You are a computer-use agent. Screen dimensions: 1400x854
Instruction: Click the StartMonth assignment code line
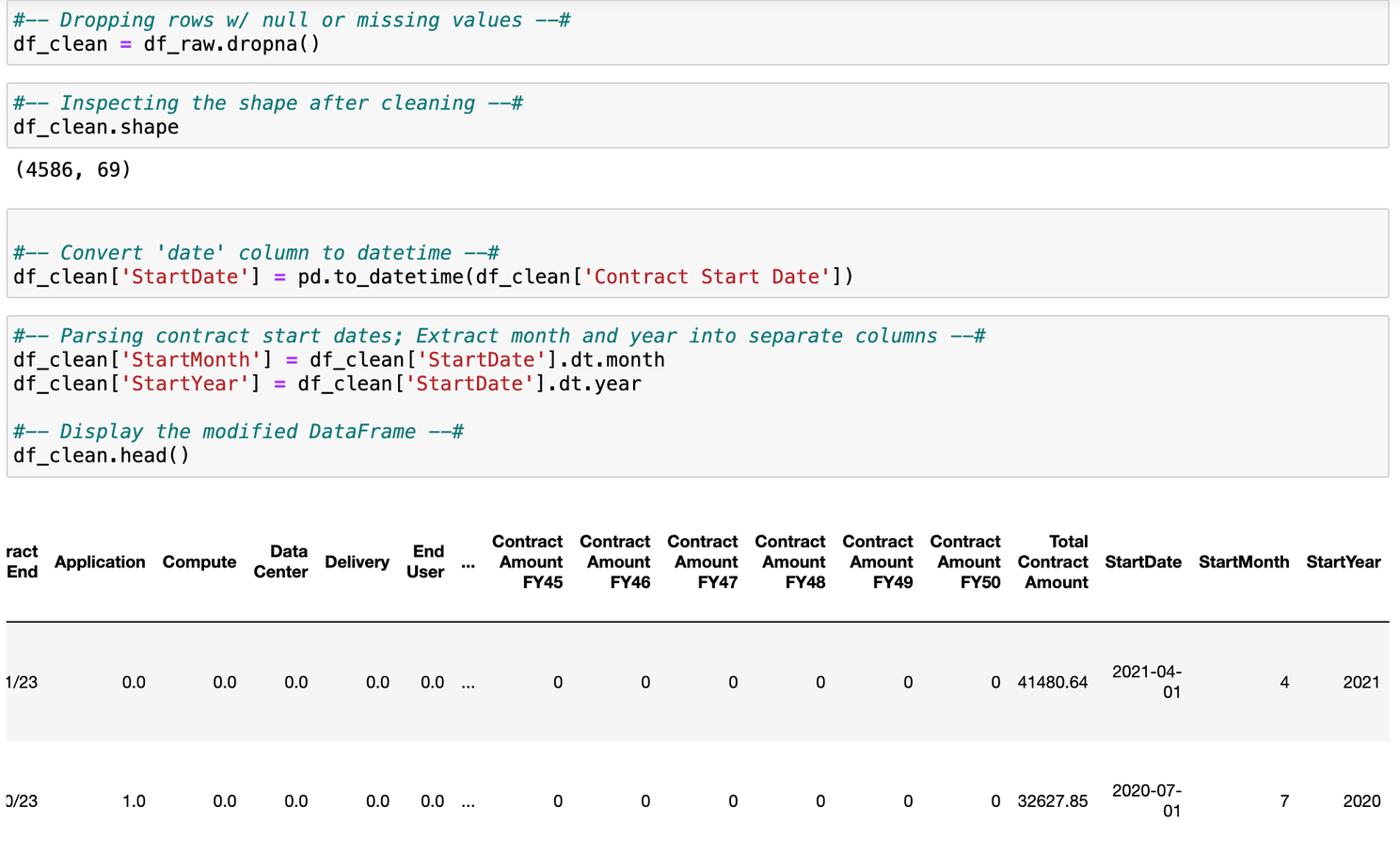point(339,360)
